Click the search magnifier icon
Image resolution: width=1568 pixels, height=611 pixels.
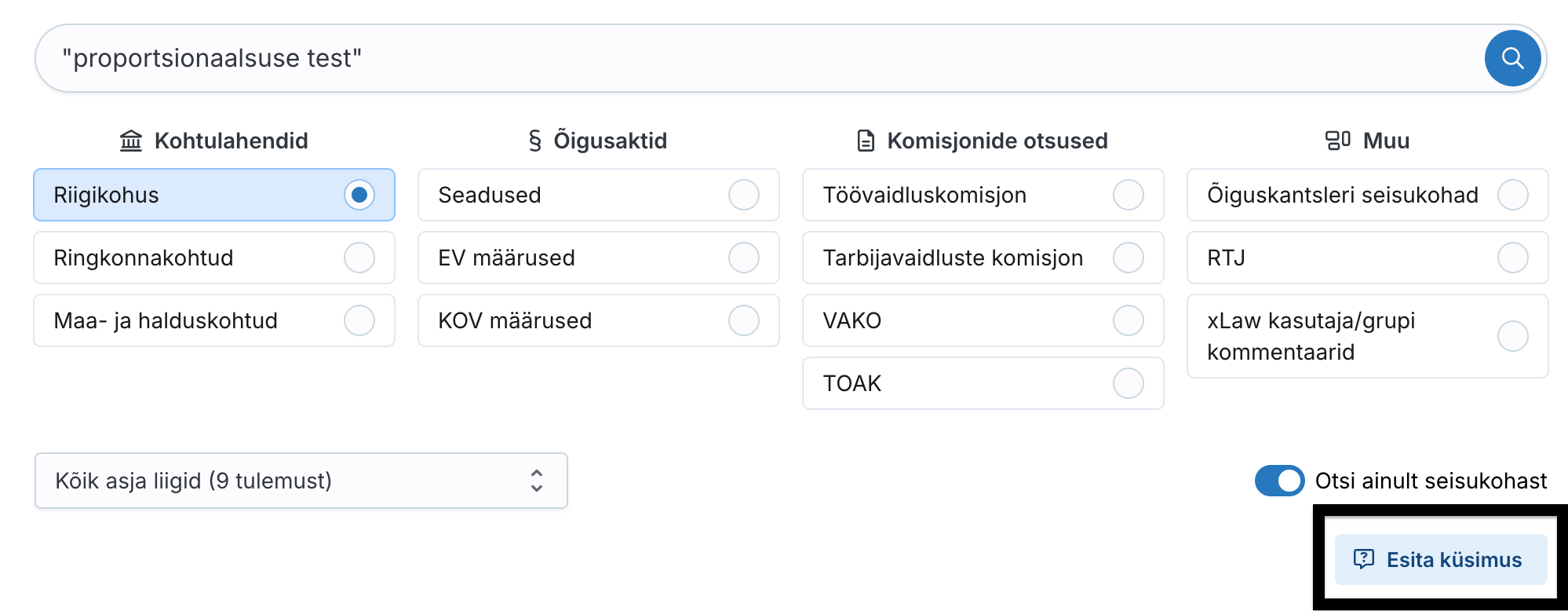point(1512,57)
